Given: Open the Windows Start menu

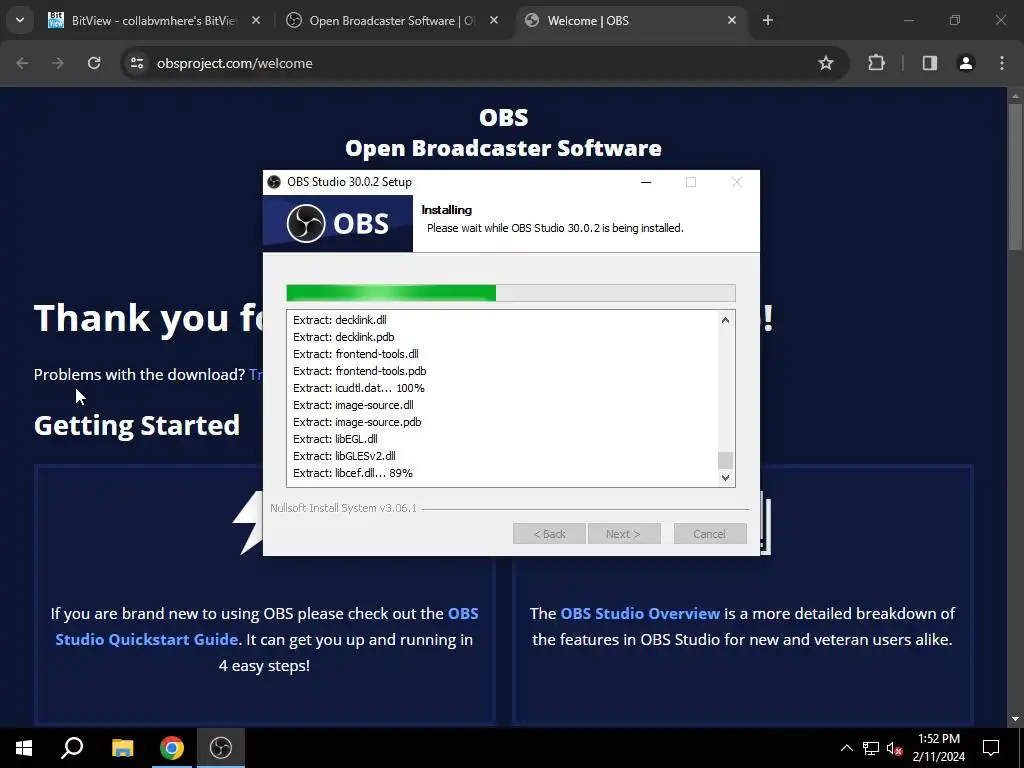Looking at the screenshot, I should pyautogui.click(x=24, y=748).
